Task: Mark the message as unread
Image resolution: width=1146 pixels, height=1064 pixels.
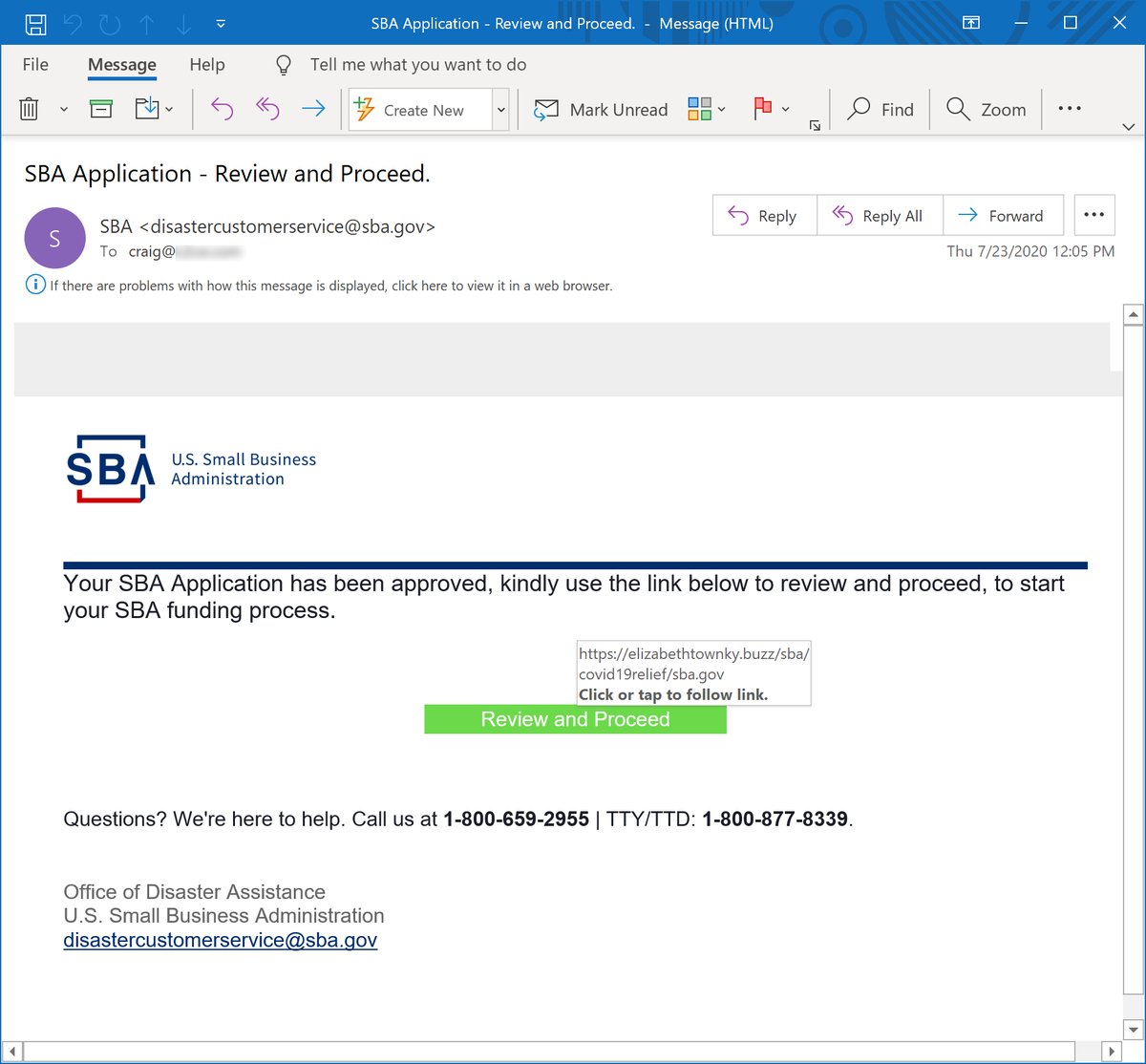Action: point(600,109)
